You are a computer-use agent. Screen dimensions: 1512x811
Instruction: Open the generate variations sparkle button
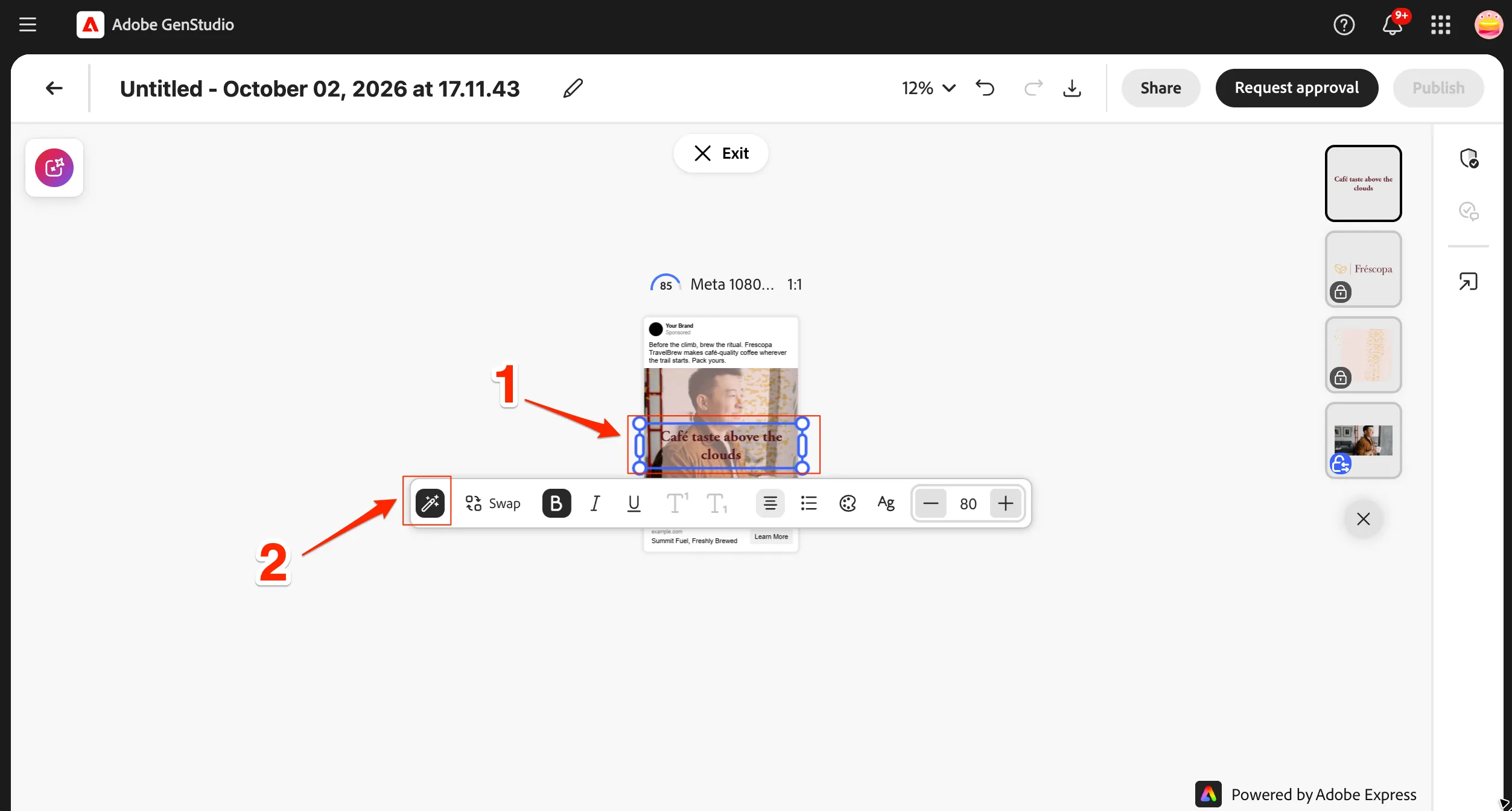54,168
